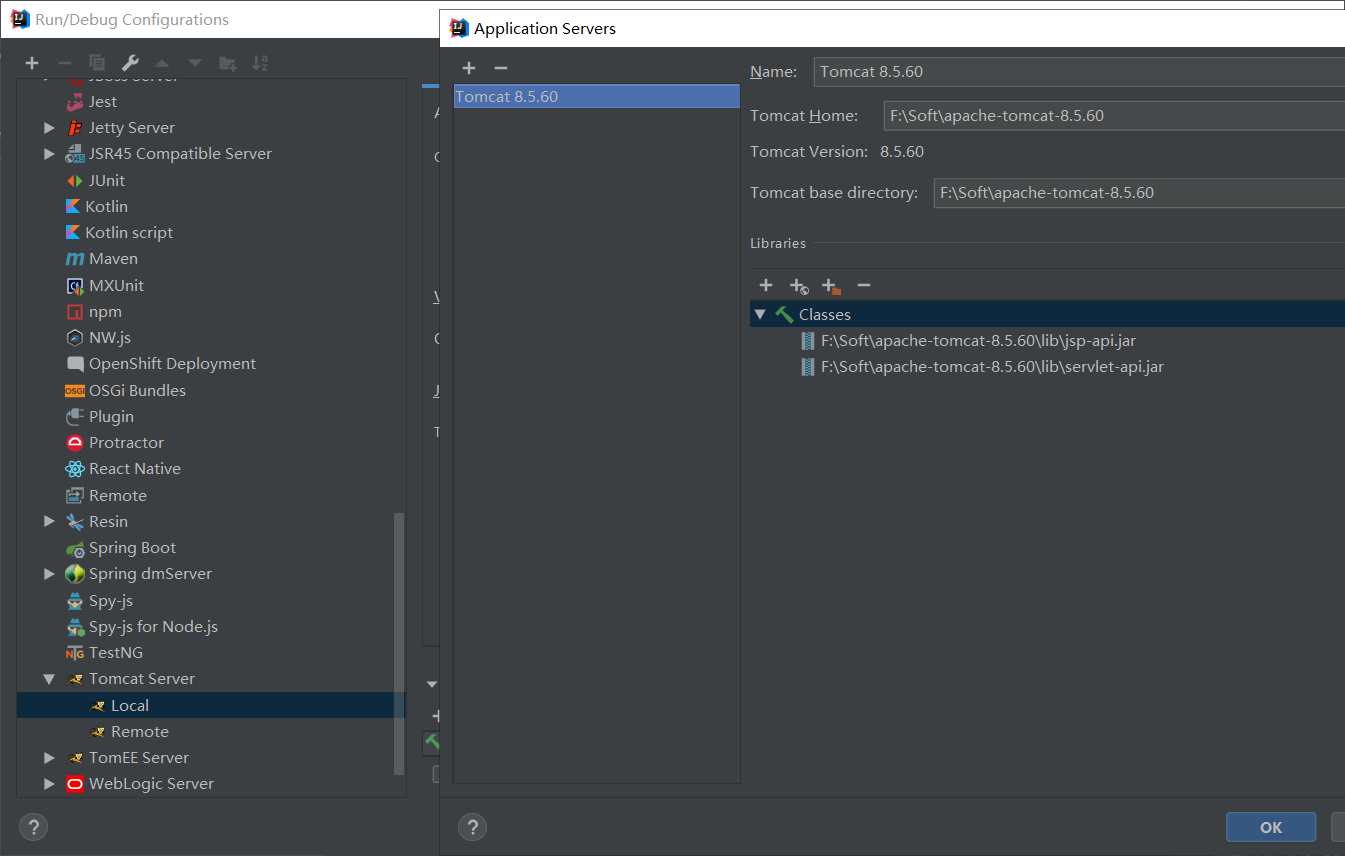Click the React Native atom icon
1345x856 pixels.
point(75,468)
